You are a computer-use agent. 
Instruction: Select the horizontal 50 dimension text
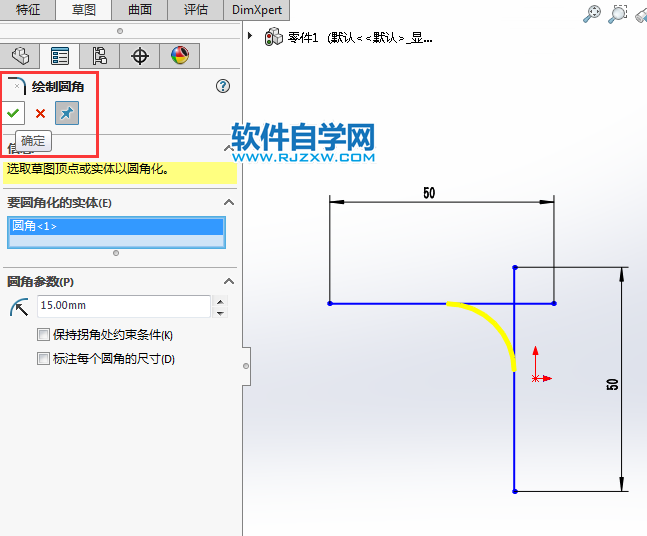point(429,193)
